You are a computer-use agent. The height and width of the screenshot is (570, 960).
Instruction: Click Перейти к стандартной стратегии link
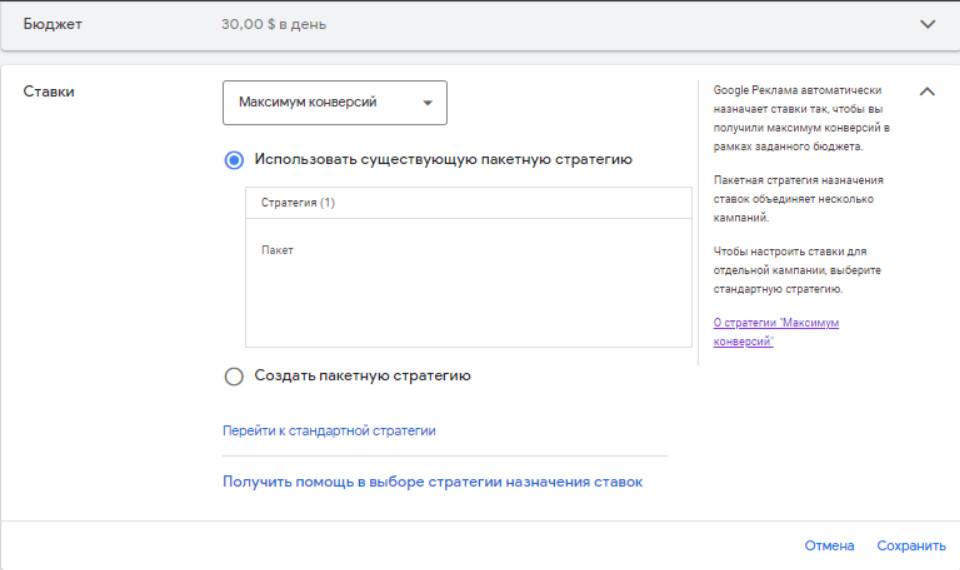[329, 431]
